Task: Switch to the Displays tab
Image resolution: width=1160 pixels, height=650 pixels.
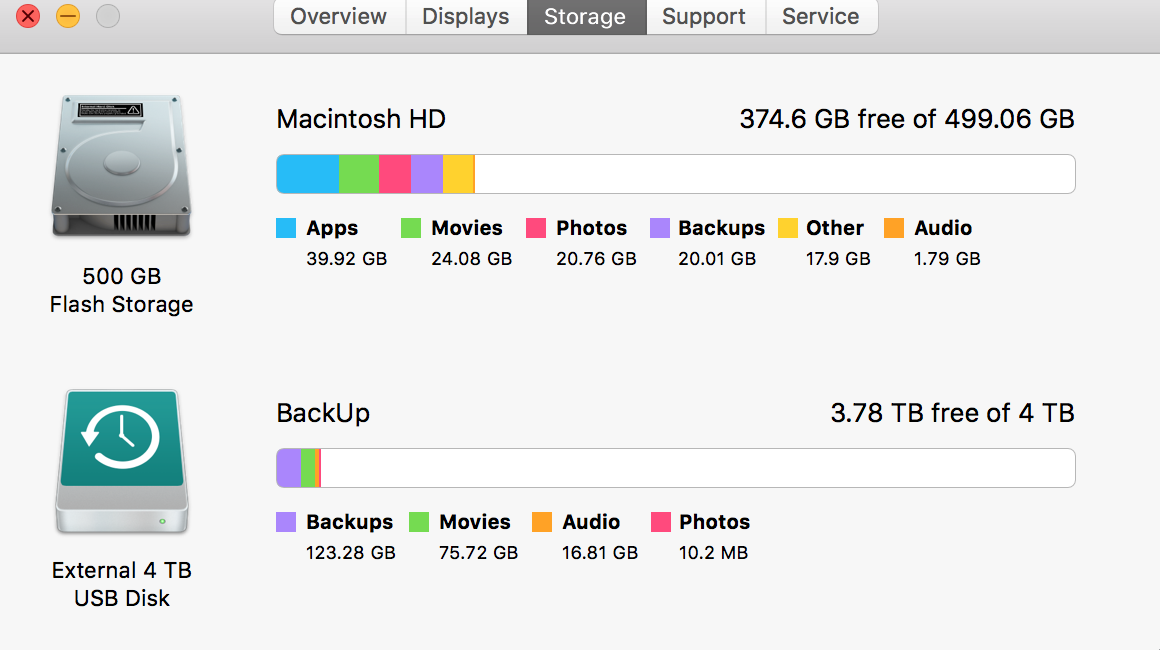Action: point(466,16)
